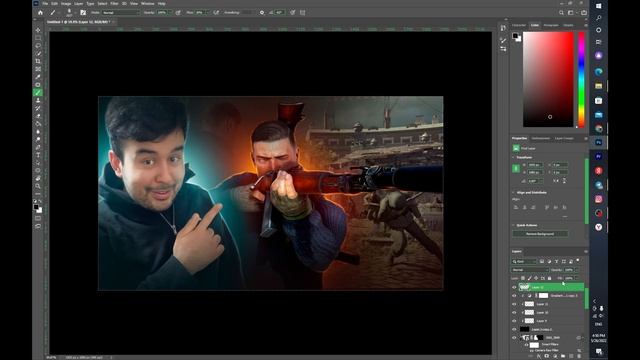
Task: Select the active Brush tool
Action: click(38, 93)
